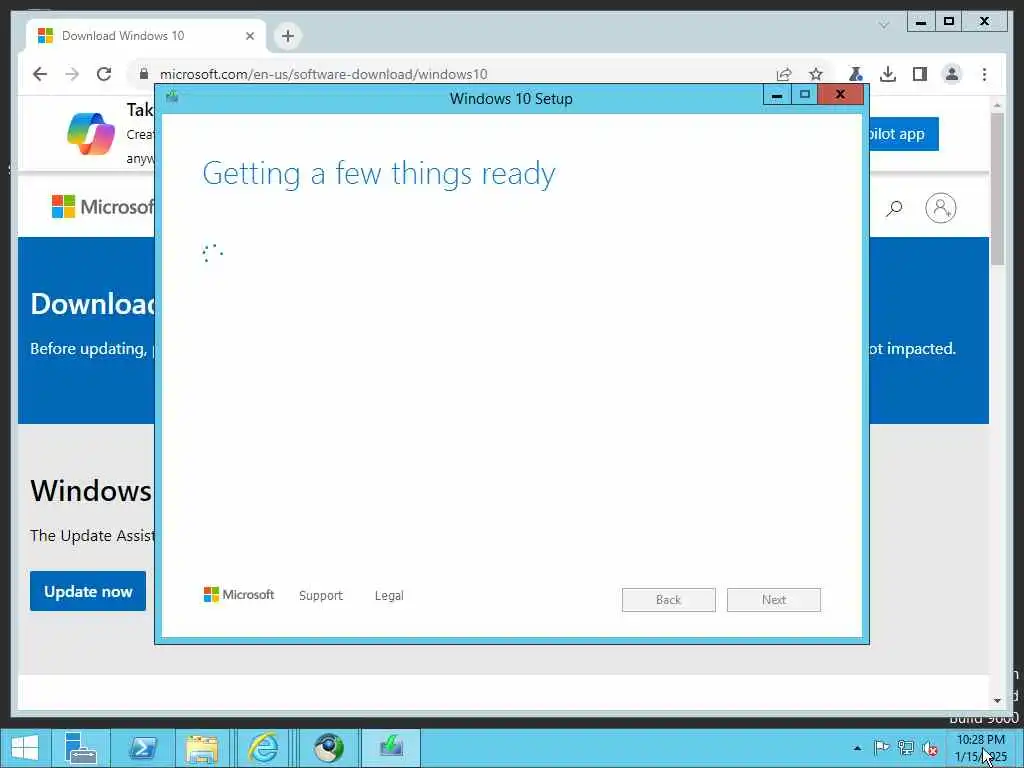The height and width of the screenshot is (768, 1024).
Task: Open Chrome profile avatar
Action: pos(952,74)
